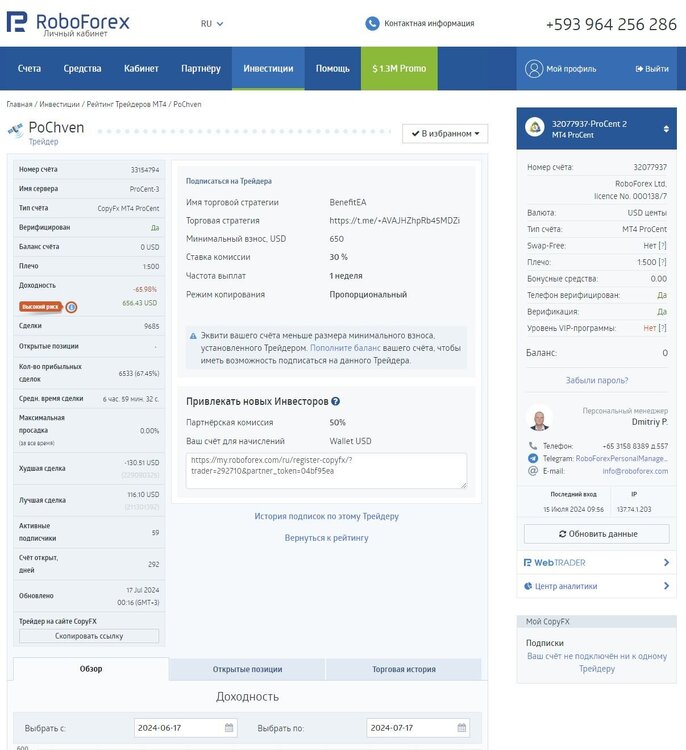Expand the Центр аналитики chevron
This screenshot has height=750, width=686.
666,585
